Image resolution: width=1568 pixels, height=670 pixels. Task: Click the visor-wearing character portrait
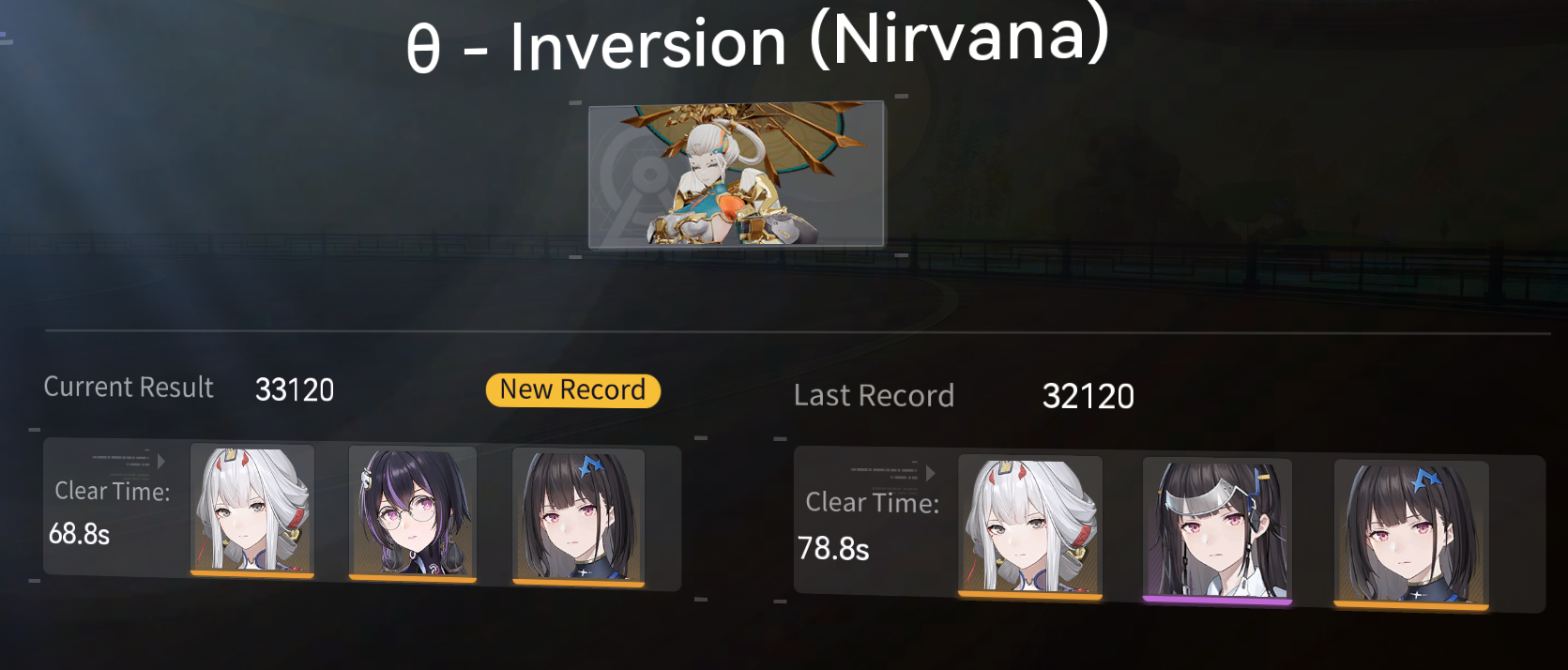pyautogui.click(x=1217, y=531)
